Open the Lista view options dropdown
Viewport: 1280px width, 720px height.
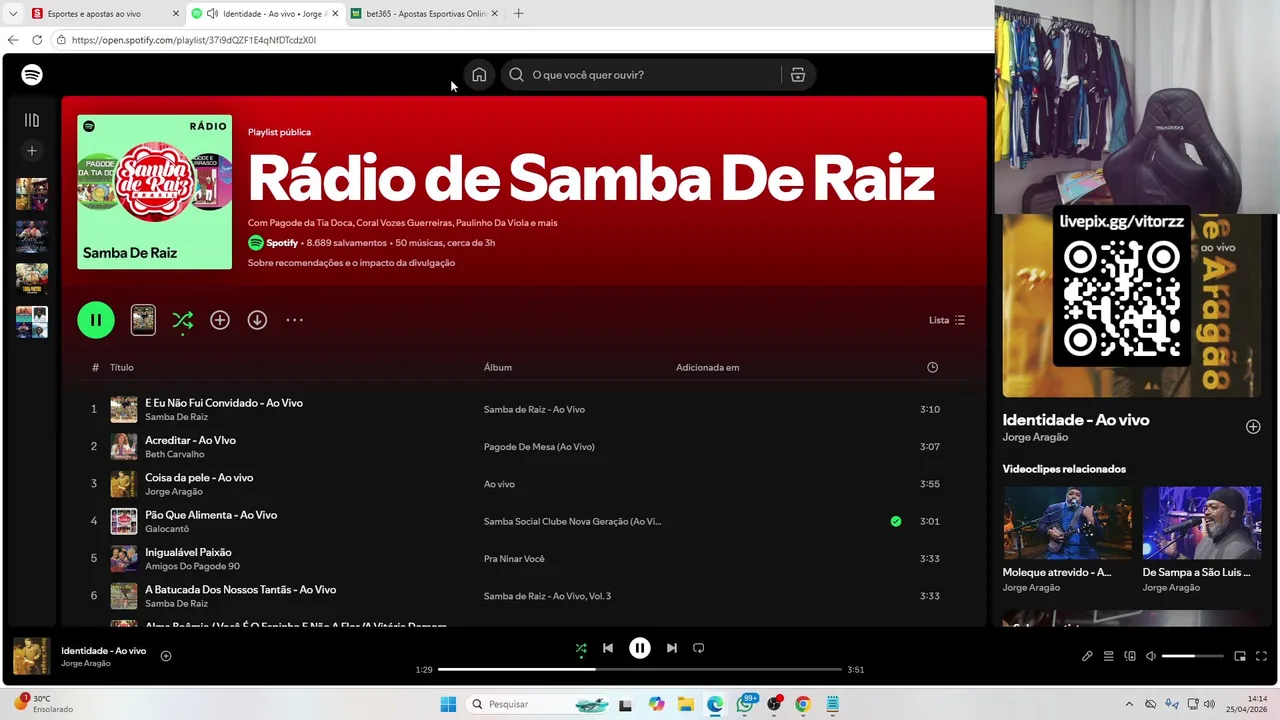[x=947, y=320]
